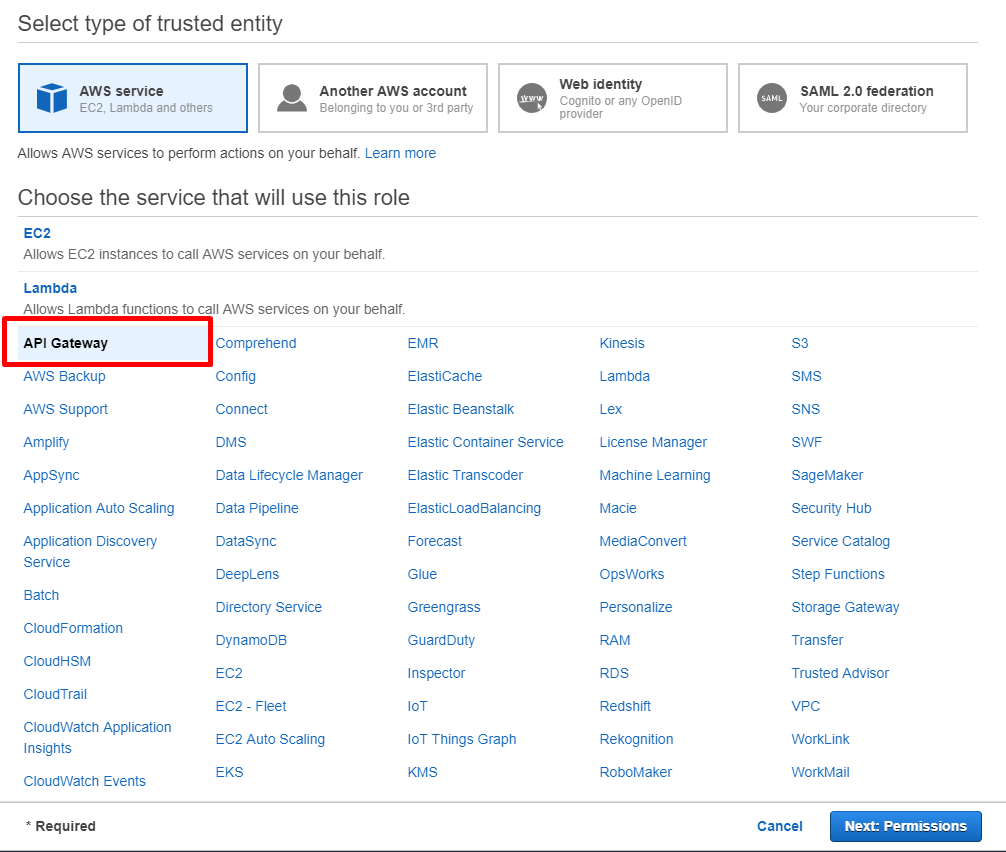Choose Amplify service

46,443
